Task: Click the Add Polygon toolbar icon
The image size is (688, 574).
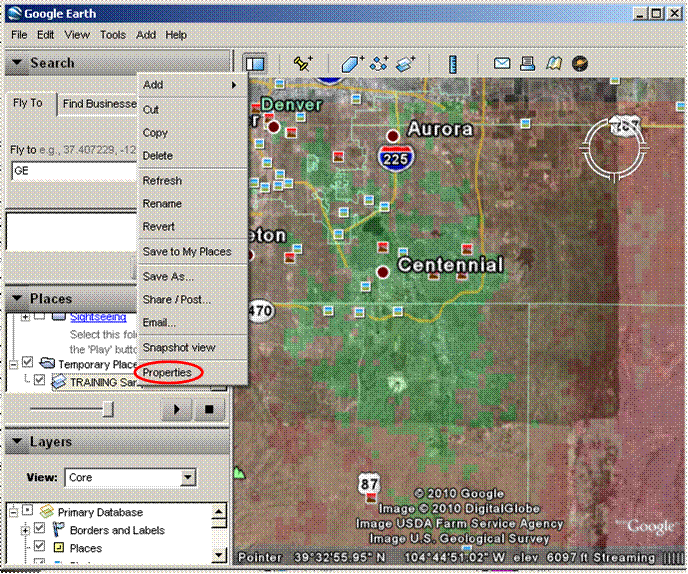Action: [x=352, y=64]
